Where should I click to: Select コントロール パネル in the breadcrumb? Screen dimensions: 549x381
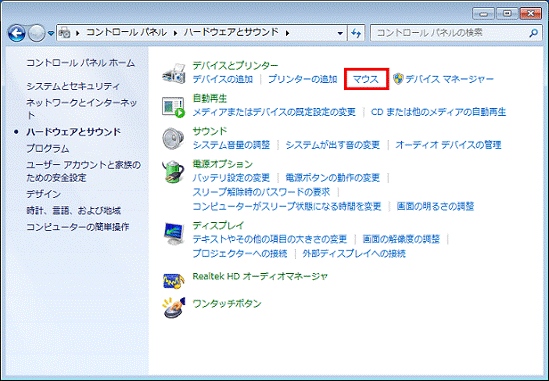(126, 33)
